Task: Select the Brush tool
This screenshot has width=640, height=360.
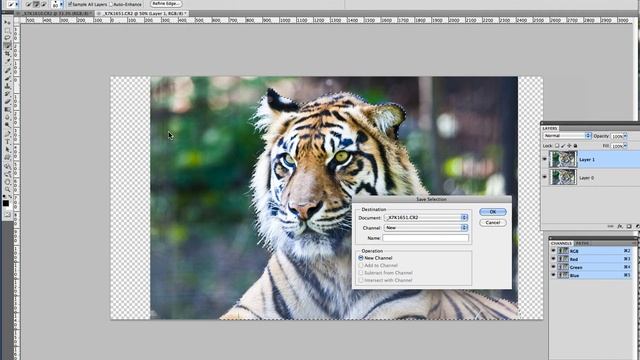Action: coord(7,78)
